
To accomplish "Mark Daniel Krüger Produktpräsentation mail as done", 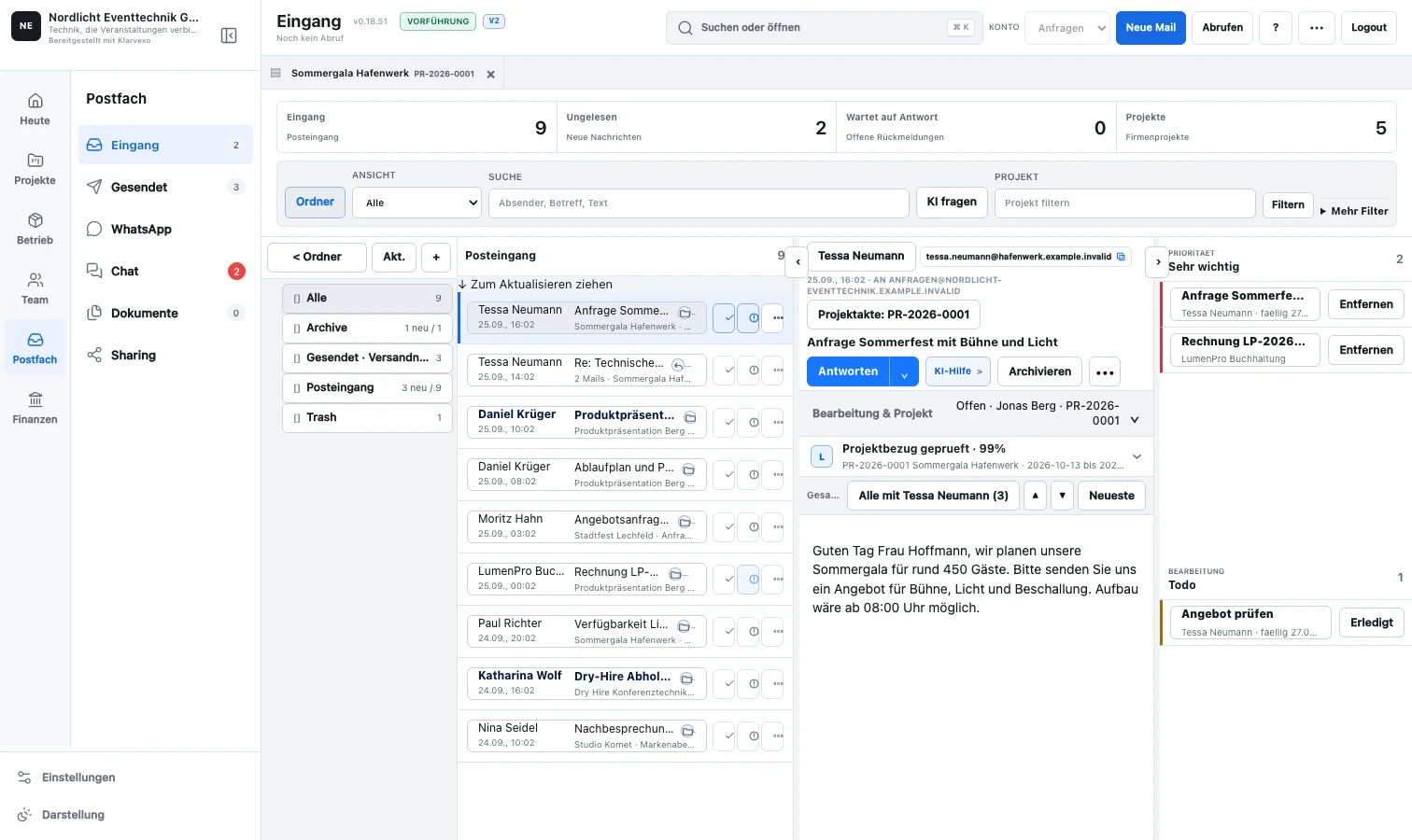I will point(725,423).
